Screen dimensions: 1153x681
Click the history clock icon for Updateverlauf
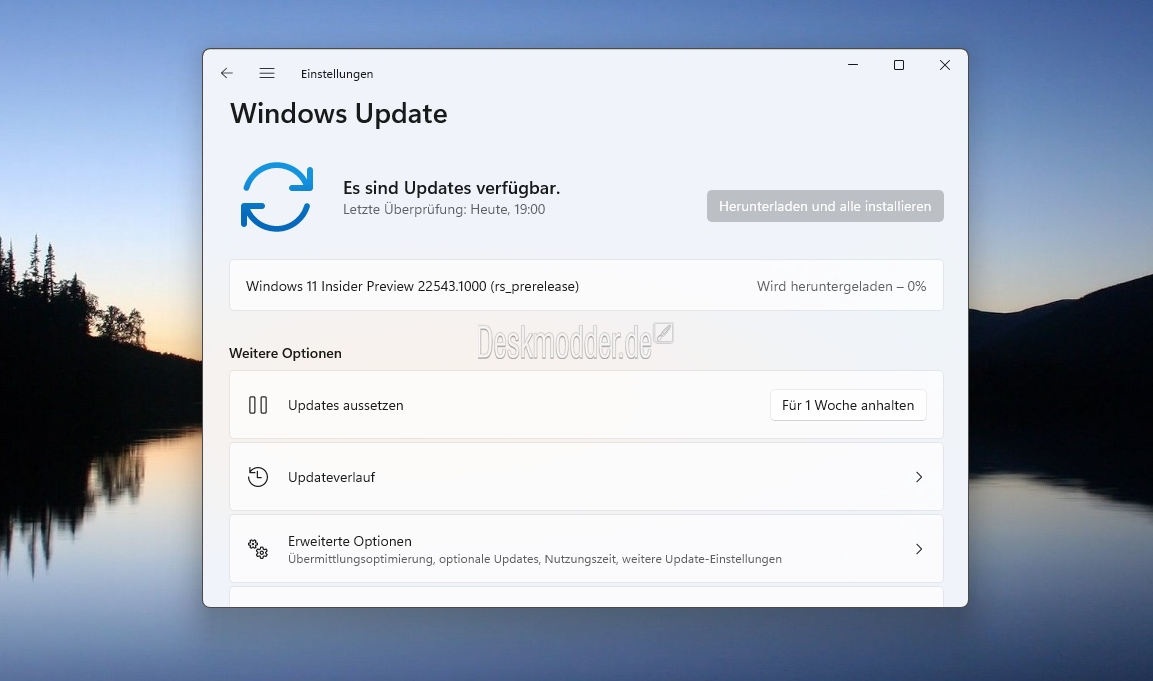click(258, 477)
